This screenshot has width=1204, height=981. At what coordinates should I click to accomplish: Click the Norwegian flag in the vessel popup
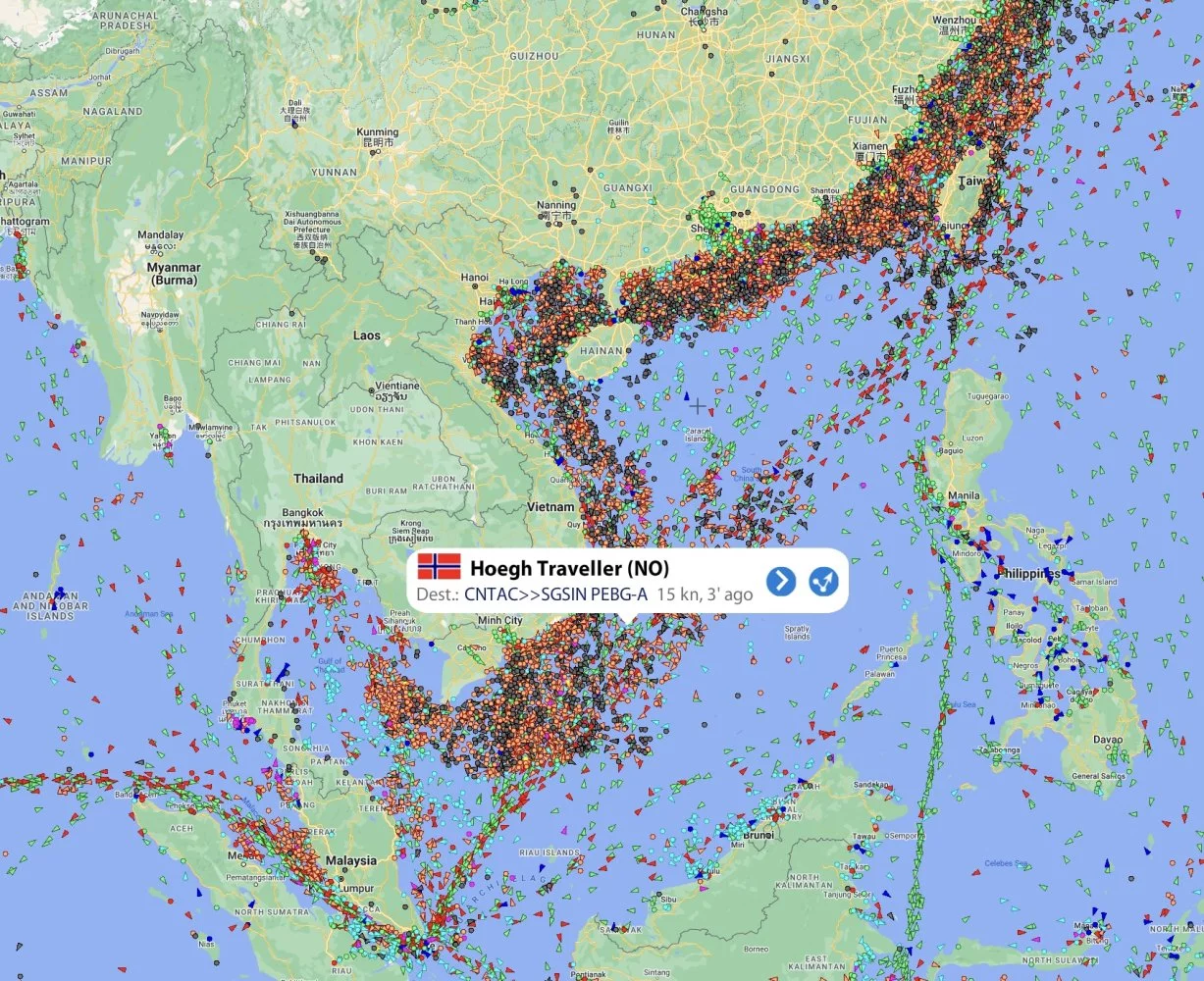(x=439, y=567)
